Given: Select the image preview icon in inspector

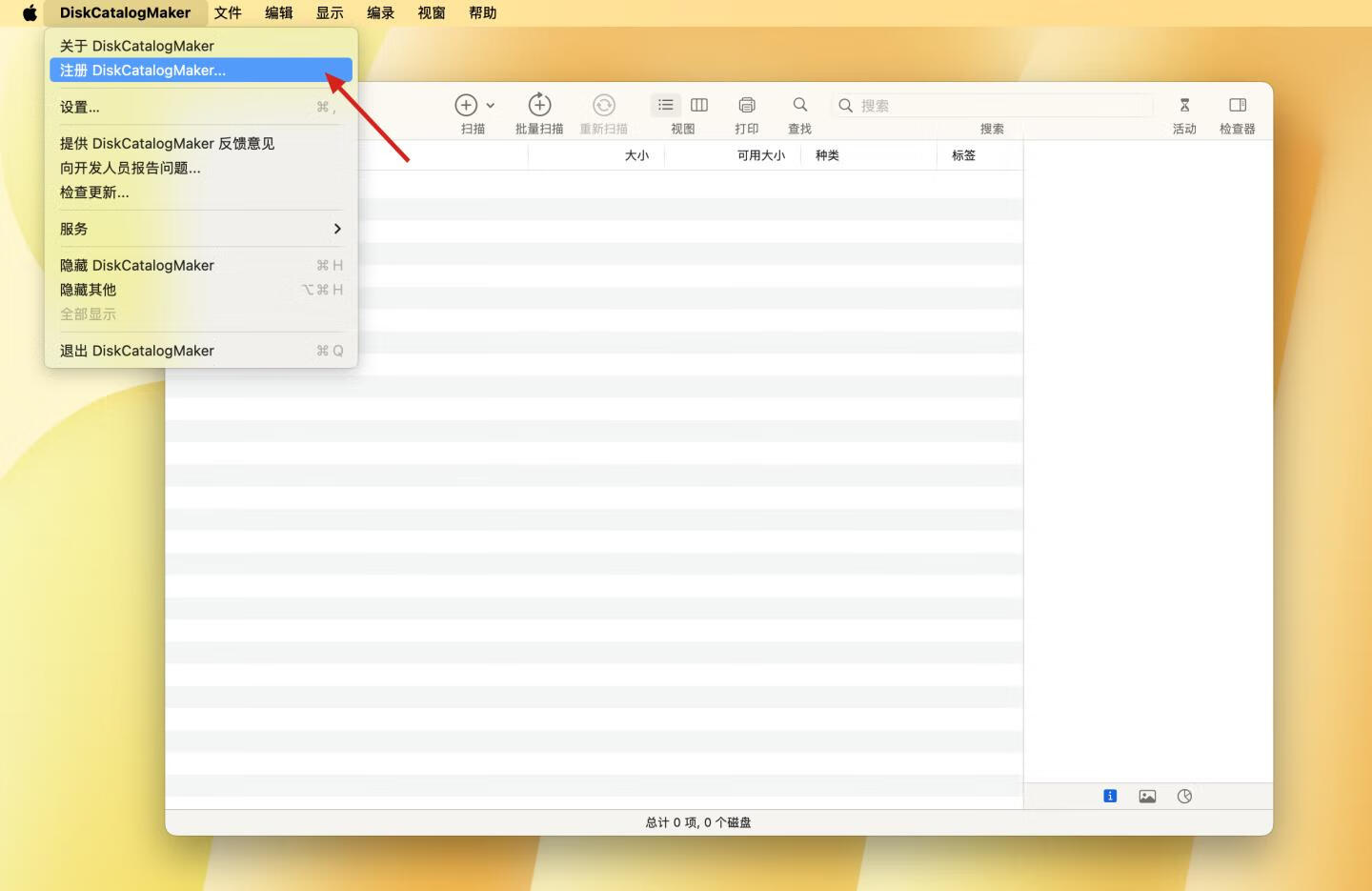Looking at the screenshot, I should [x=1147, y=797].
